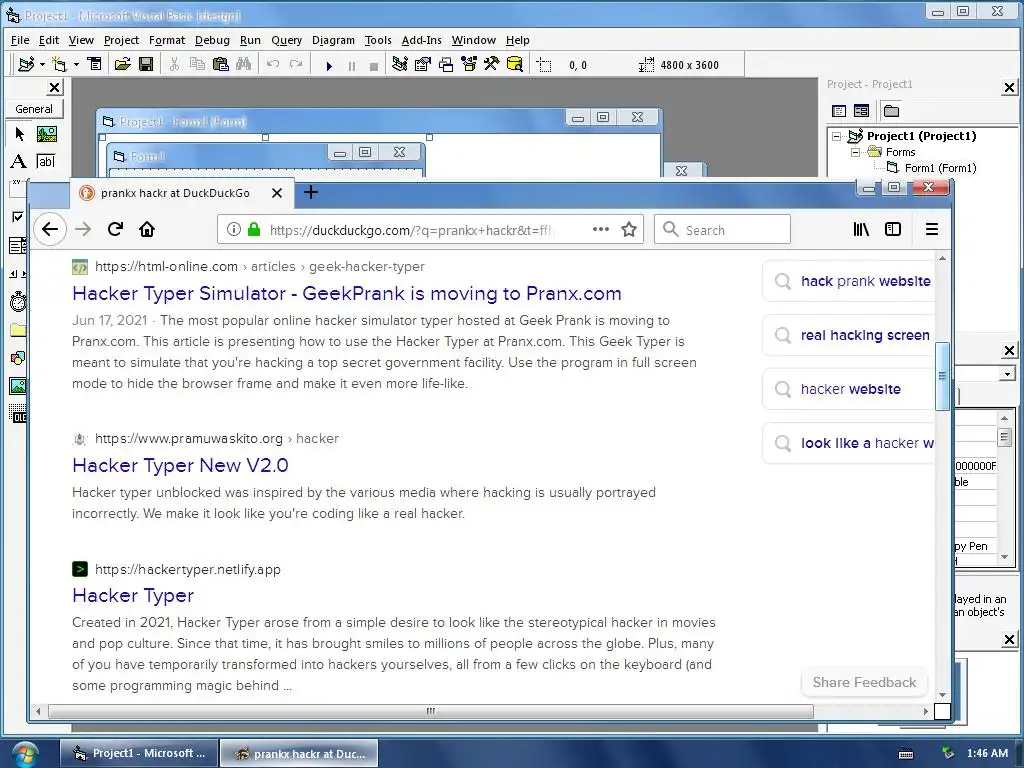Open the Windows Start menu
This screenshot has height=768, width=1024.
pyautogui.click(x=25, y=754)
